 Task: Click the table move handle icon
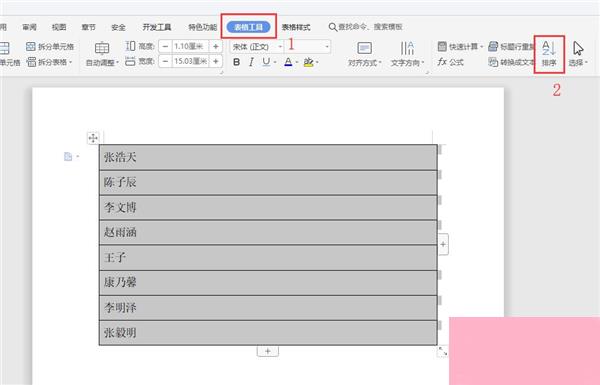93,138
